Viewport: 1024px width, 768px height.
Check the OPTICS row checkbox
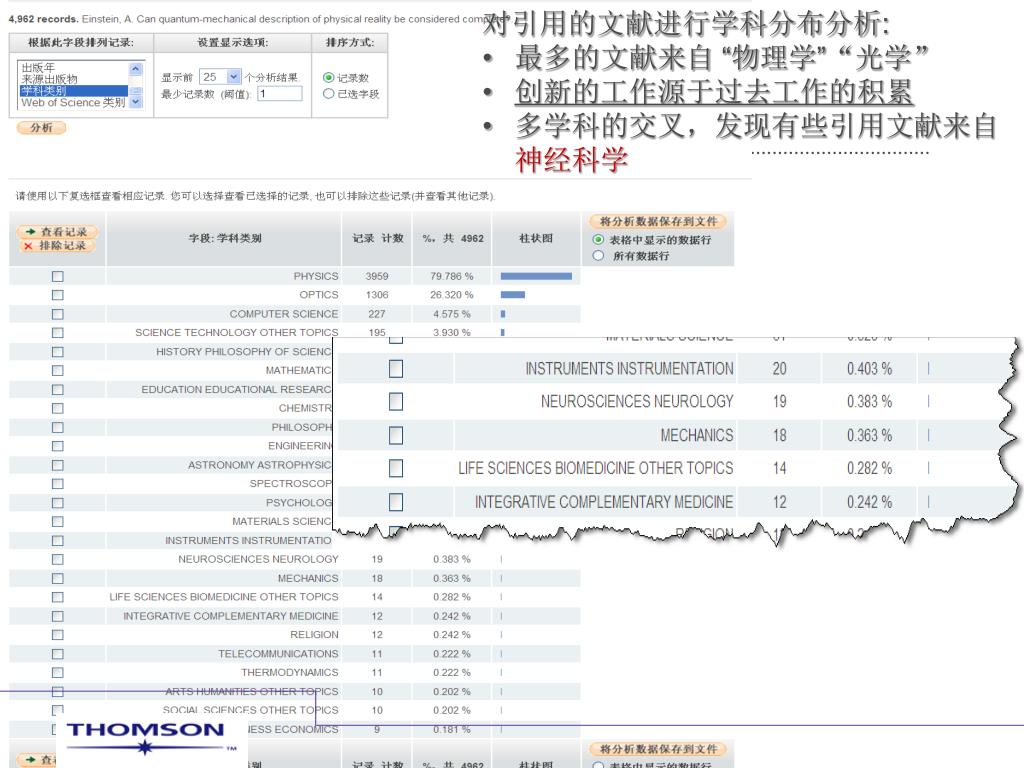[x=57, y=295]
